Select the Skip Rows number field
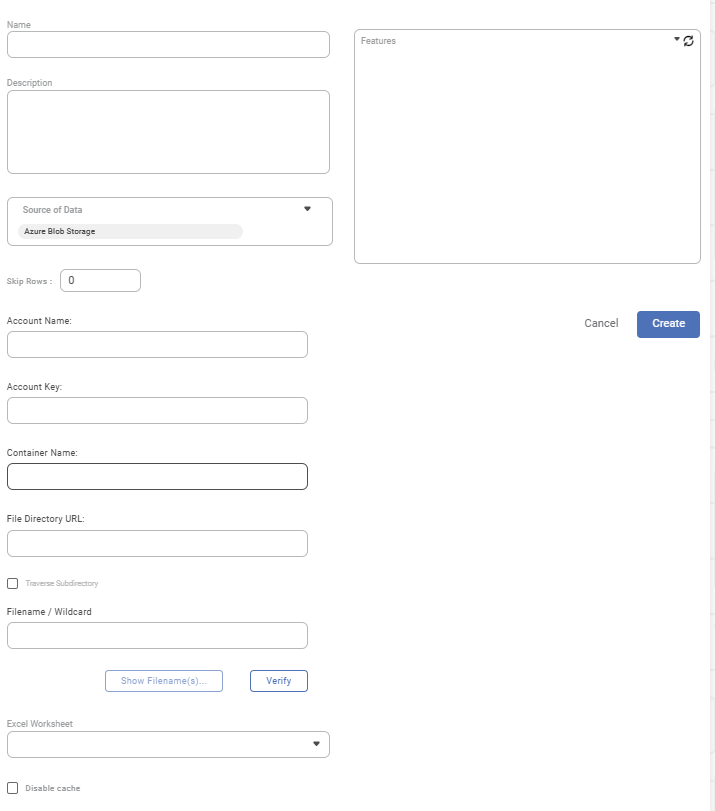Viewport: 715px width, 811px height. coord(100,281)
